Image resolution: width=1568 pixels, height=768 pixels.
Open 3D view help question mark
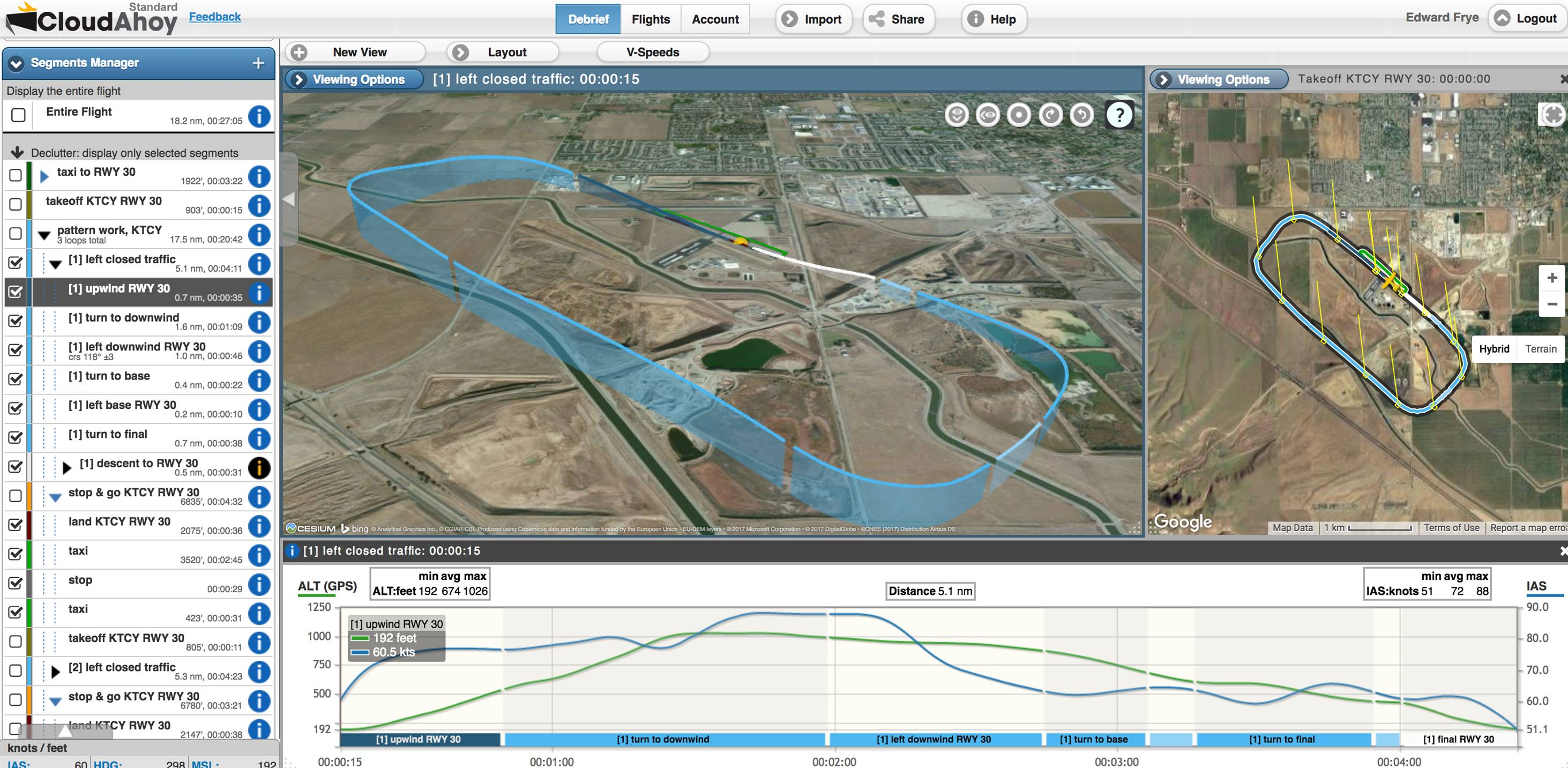pyautogui.click(x=1119, y=115)
